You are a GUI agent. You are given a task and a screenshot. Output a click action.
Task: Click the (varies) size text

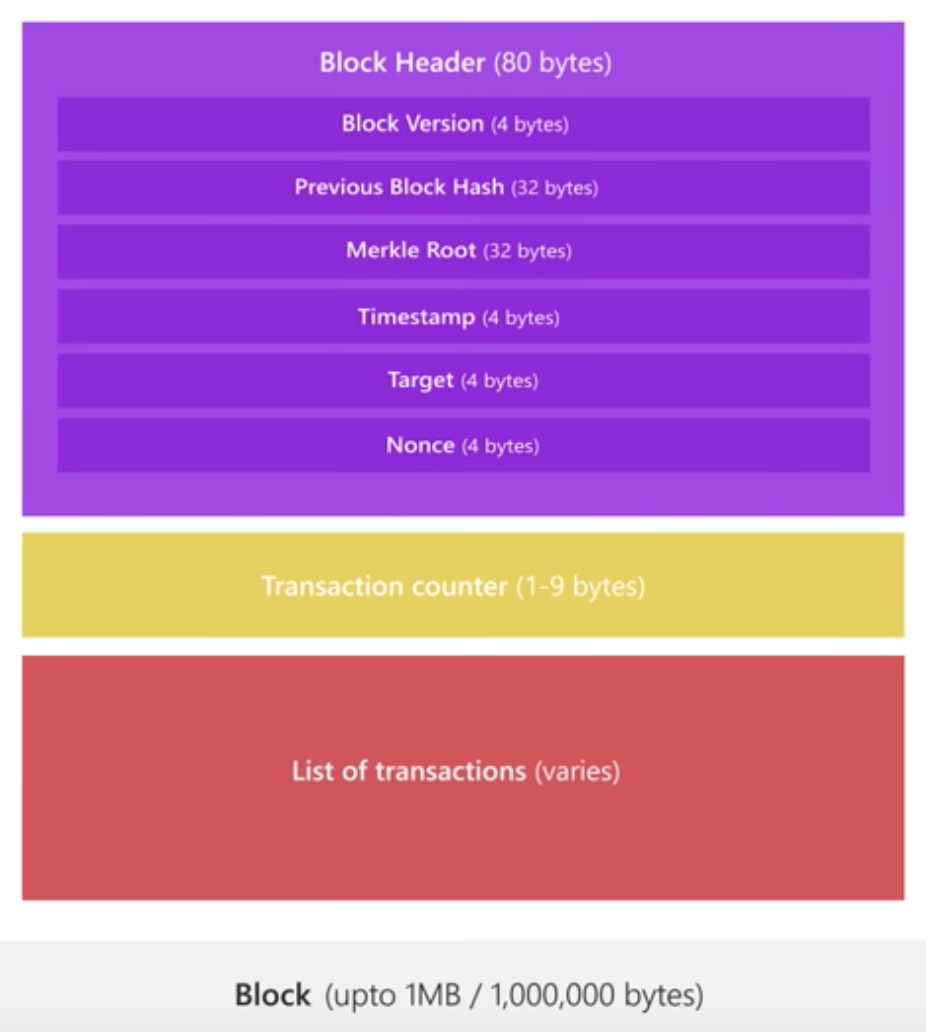(576, 772)
